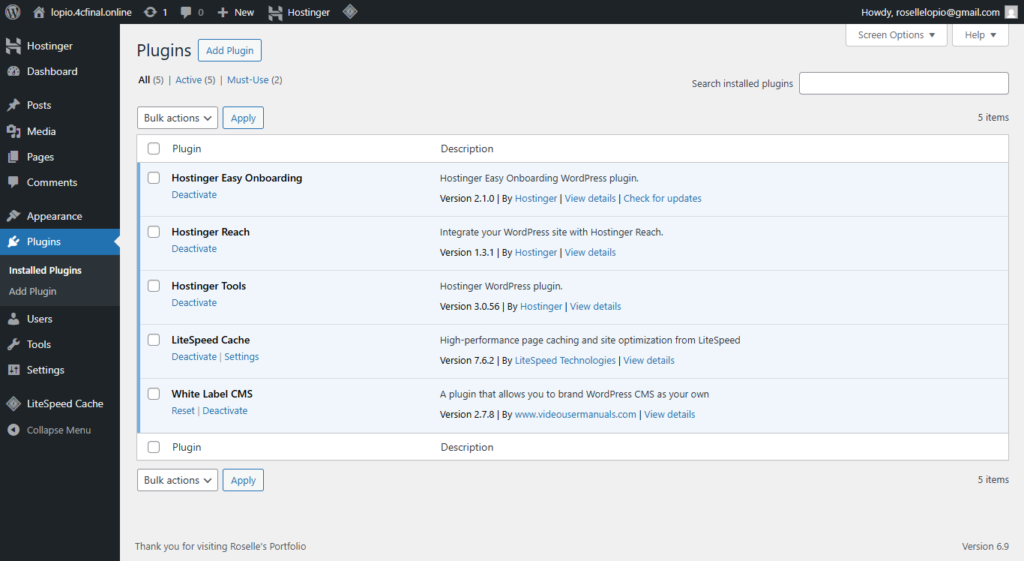Open the top Bulk actions dropdown

177,118
